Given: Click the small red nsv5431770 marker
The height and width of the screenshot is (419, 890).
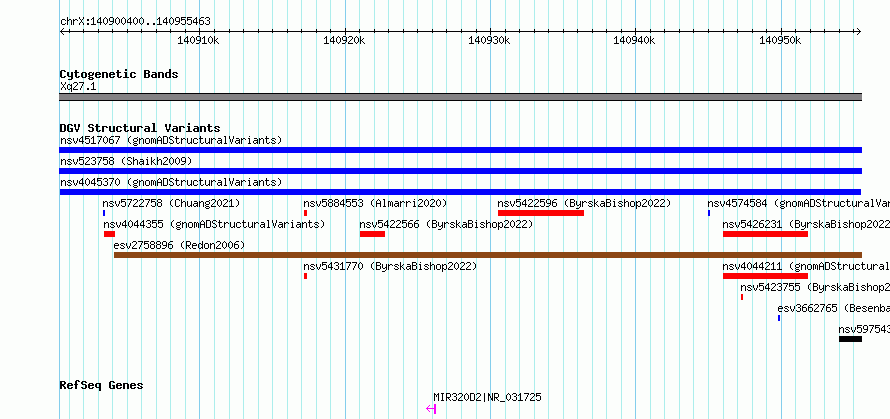Looking at the screenshot, I should point(305,276).
